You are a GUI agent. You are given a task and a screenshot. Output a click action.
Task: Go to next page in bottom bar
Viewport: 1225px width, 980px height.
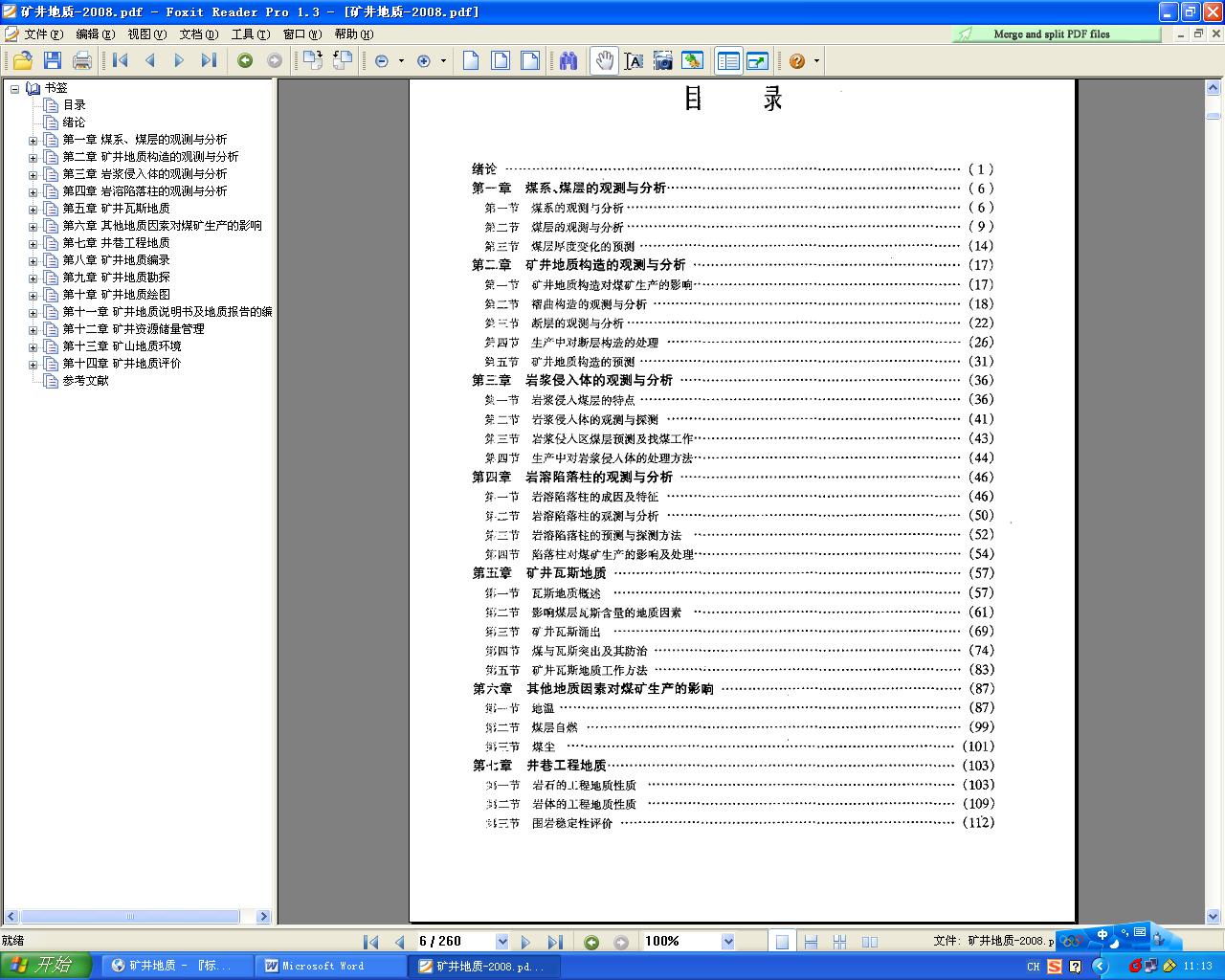tap(525, 943)
